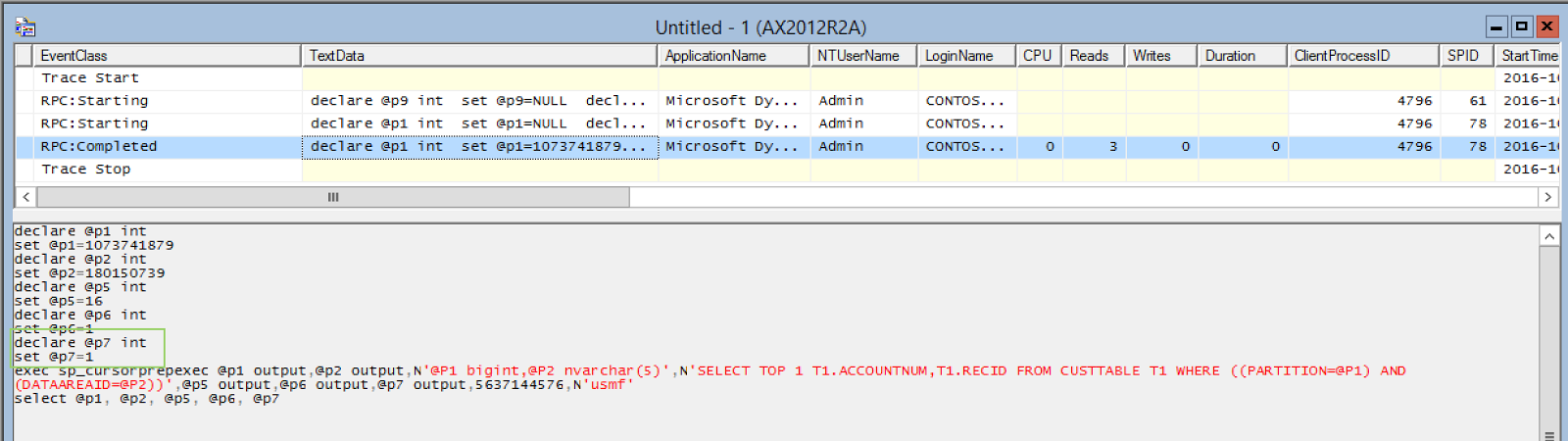This screenshot has height=441, width=1568.
Task: Select the Reads column header
Action: (x=1089, y=56)
